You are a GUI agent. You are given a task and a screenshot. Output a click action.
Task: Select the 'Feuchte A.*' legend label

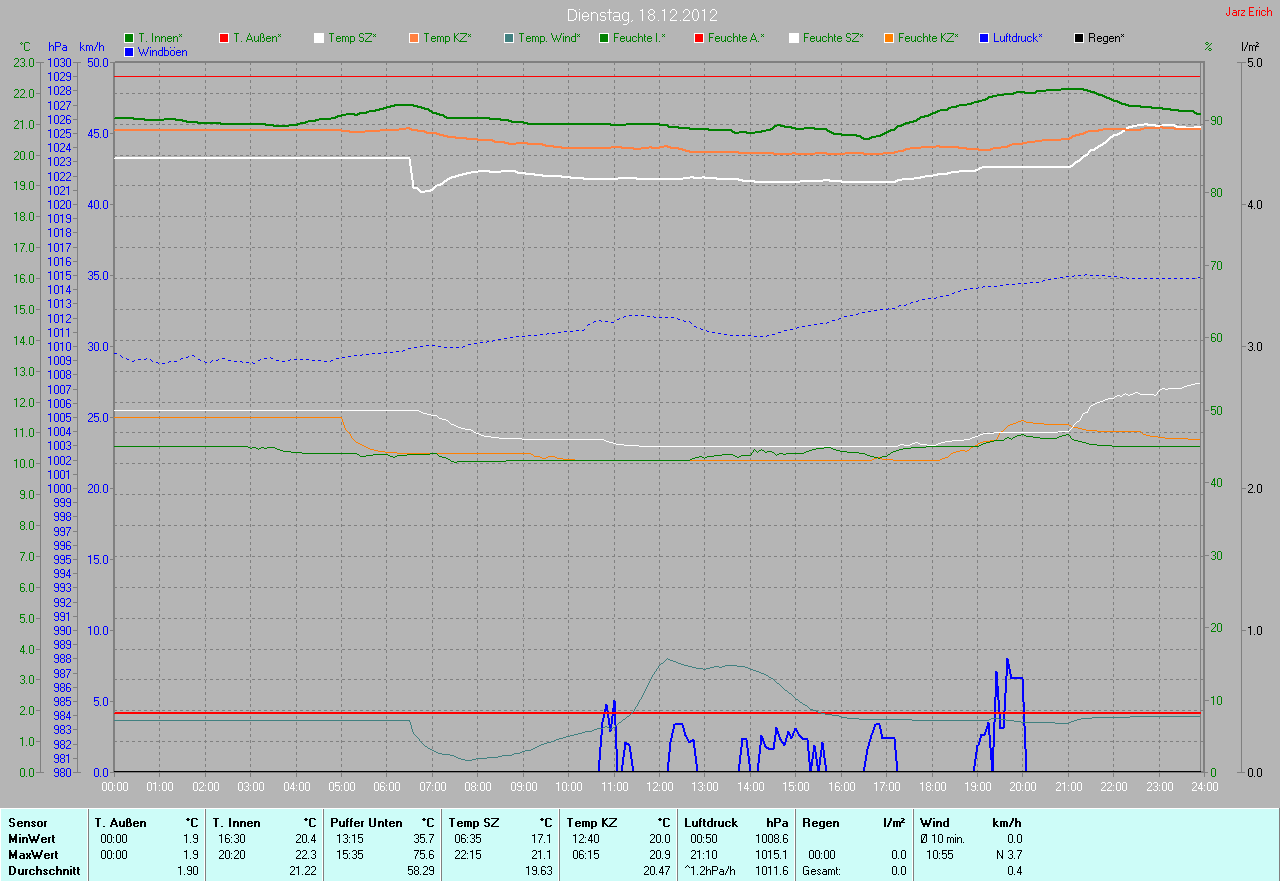[x=735, y=38]
